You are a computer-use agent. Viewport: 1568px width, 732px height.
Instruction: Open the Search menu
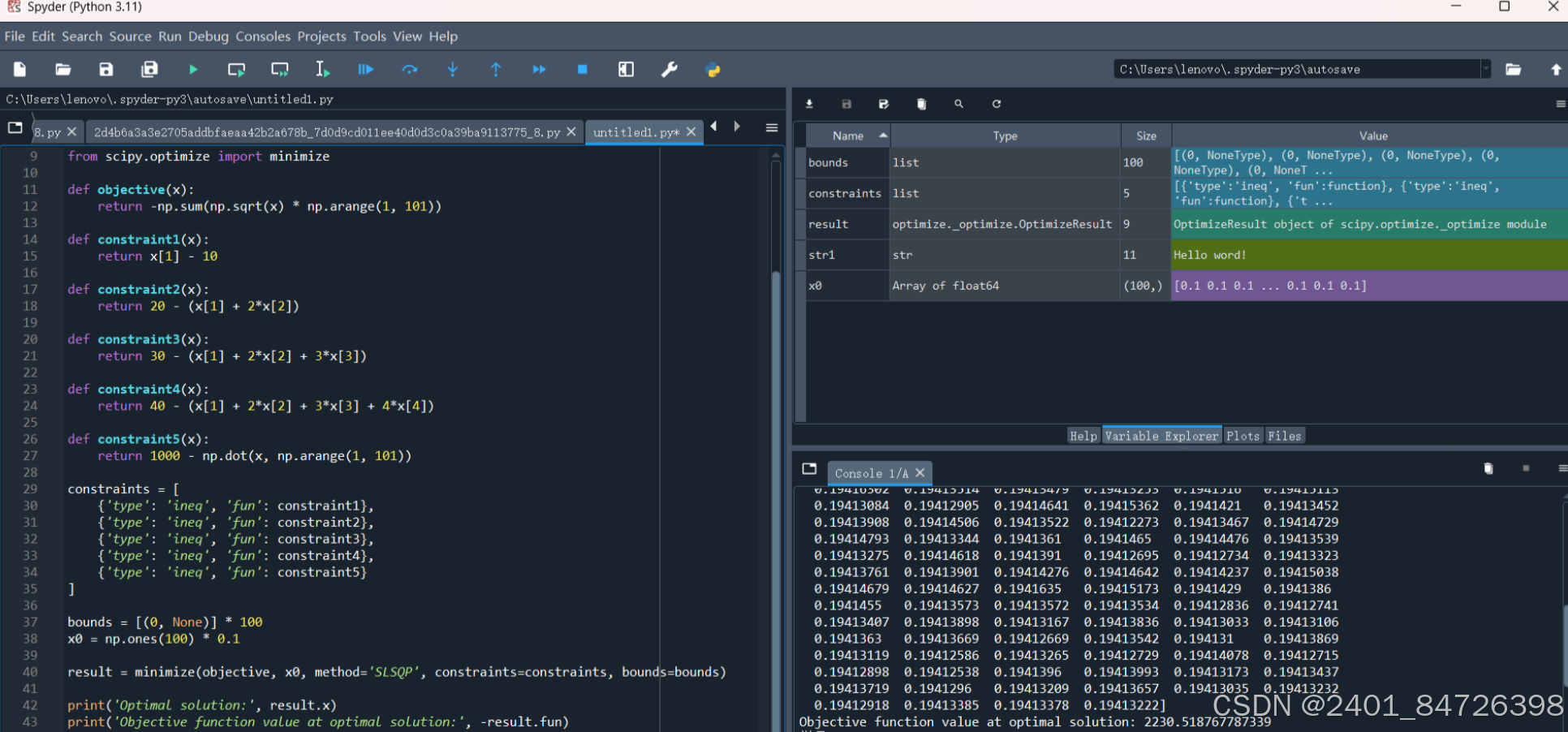82,37
